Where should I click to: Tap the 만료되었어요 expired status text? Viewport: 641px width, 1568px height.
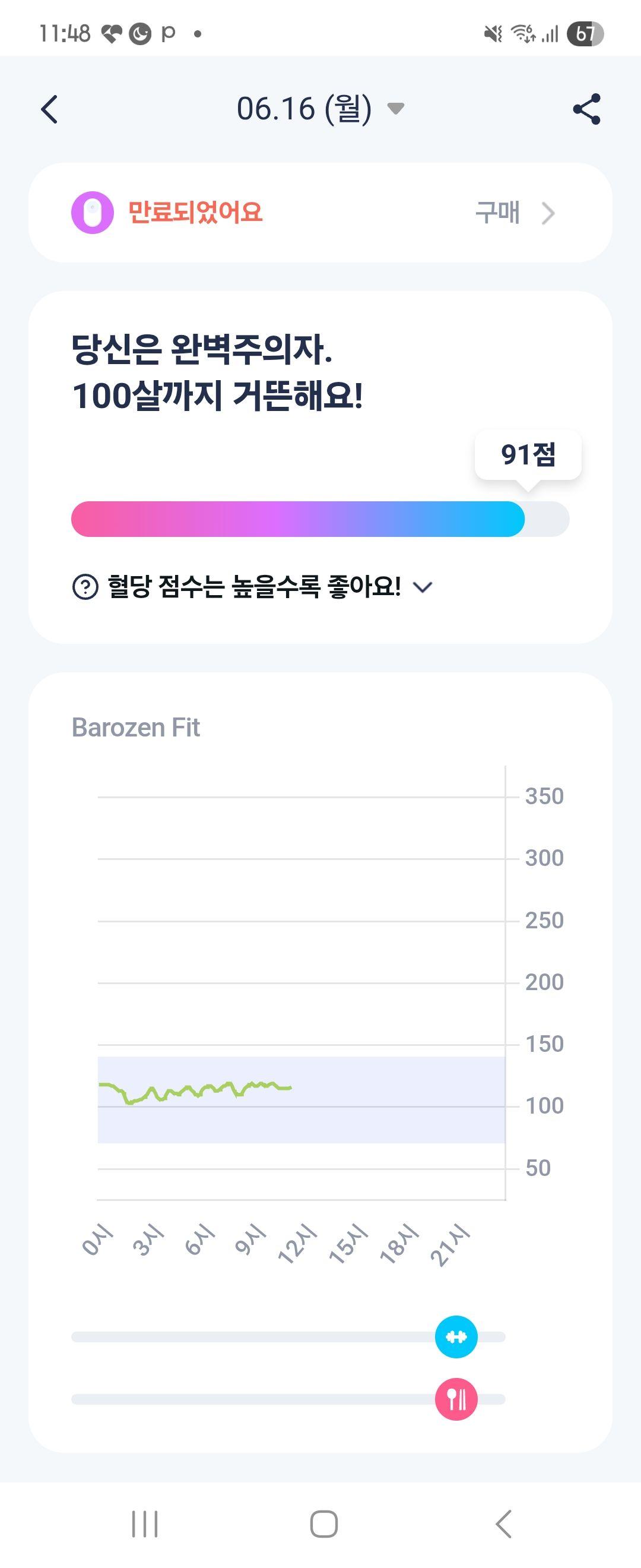coord(195,213)
